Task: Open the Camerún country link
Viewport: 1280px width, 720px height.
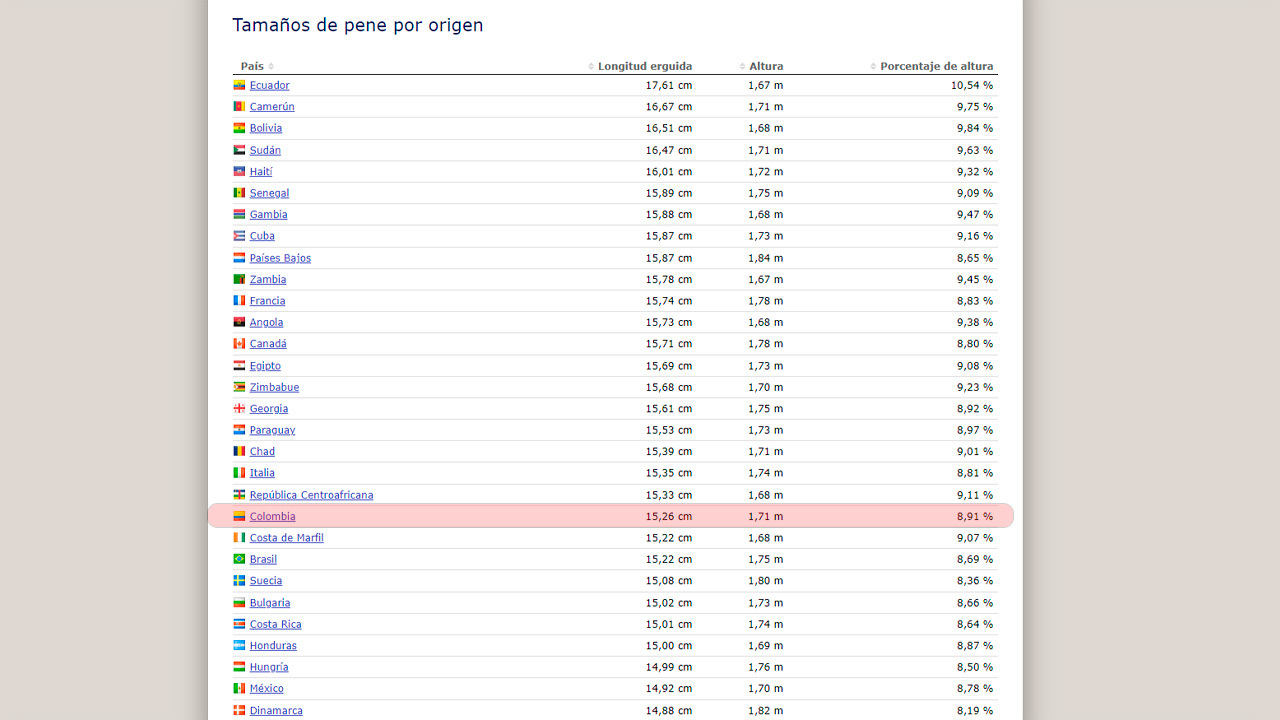Action: [272, 107]
